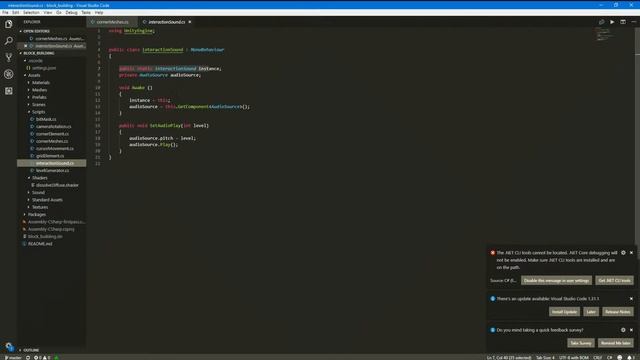Open the Debug menu

(71, 13)
